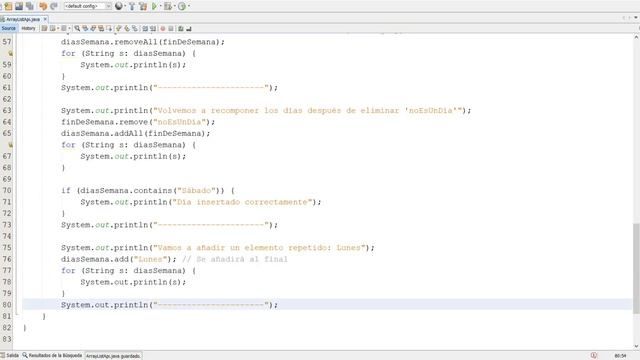
Task: Click Find Next Occurrence icon
Action: 93,28
